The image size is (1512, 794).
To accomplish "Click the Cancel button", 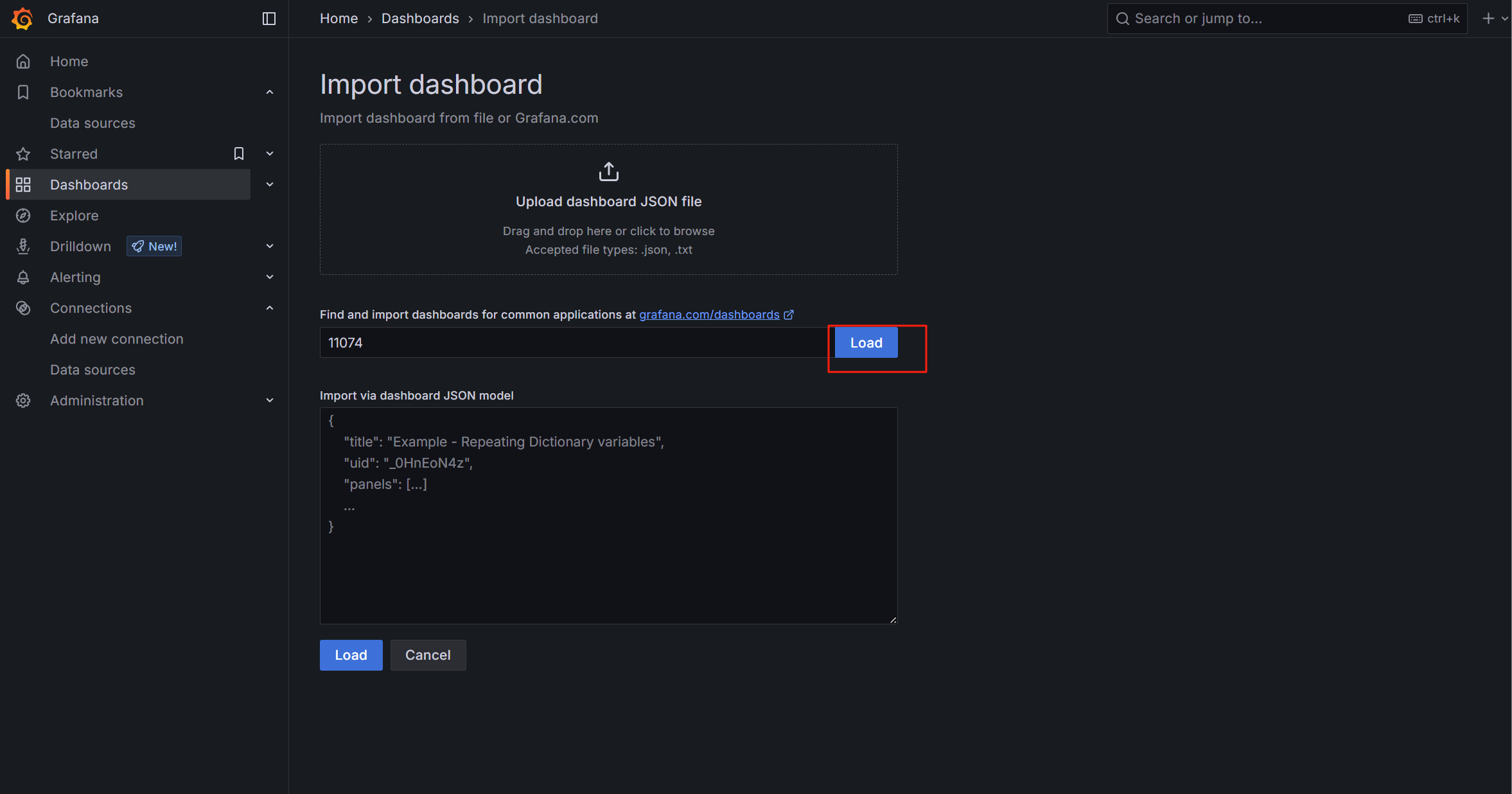I will (x=428, y=655).
